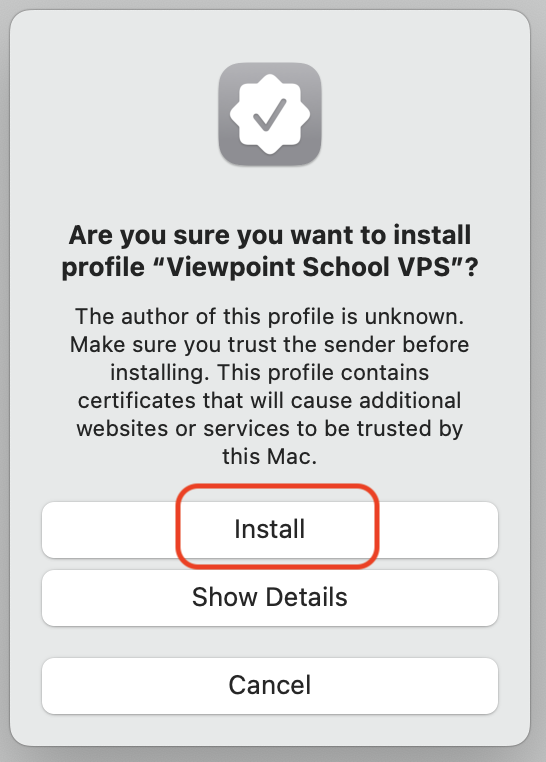View certificate details via Show Details
Image resolution: width=546 pixels, height=762 pixels.
pyautogui.click(x=270, y=597)
